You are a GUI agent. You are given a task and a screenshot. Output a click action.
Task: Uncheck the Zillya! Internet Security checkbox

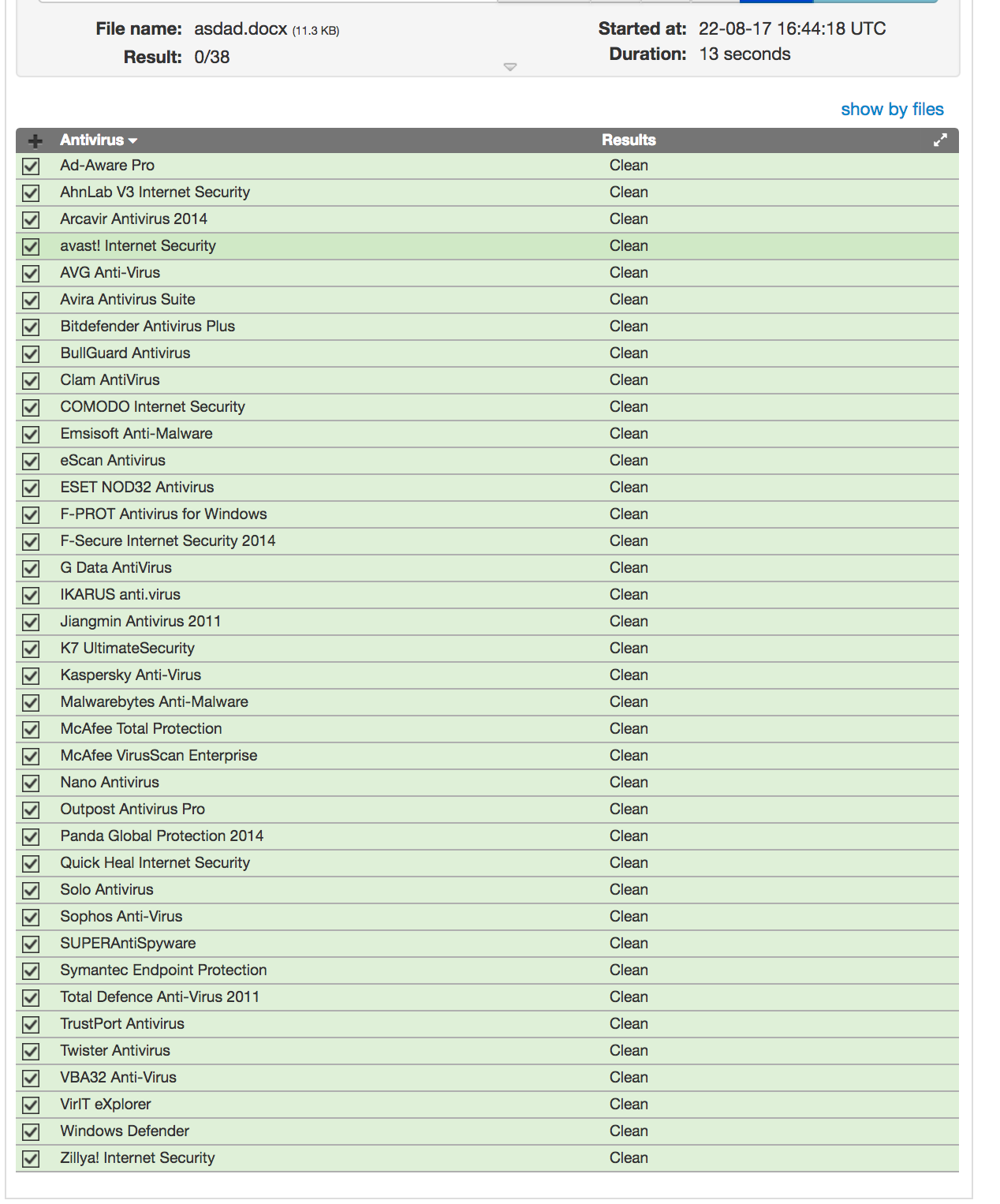pos(31,1158)
